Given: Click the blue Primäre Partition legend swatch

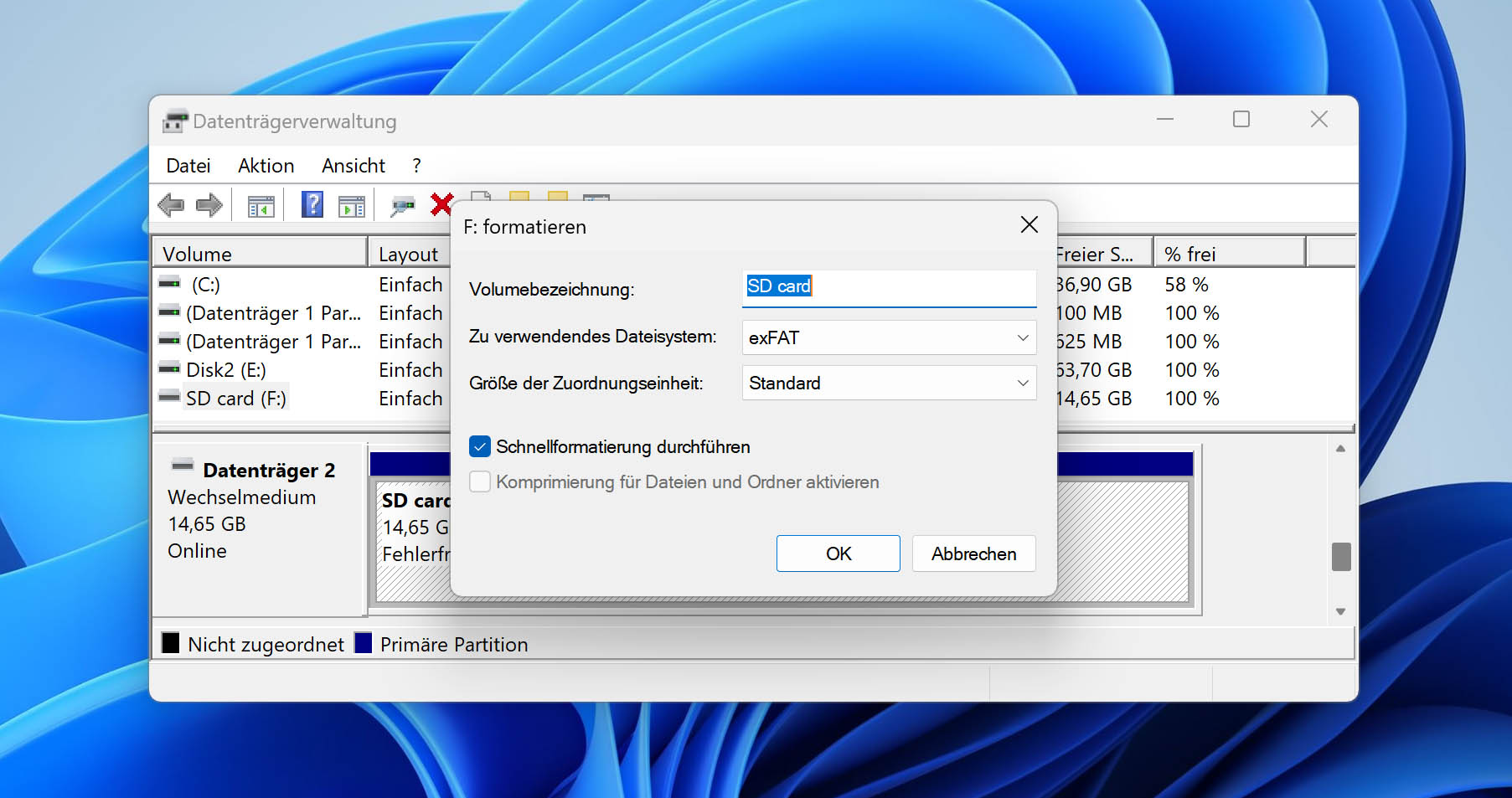Looking at the screenshot, I should click(363, 643).
